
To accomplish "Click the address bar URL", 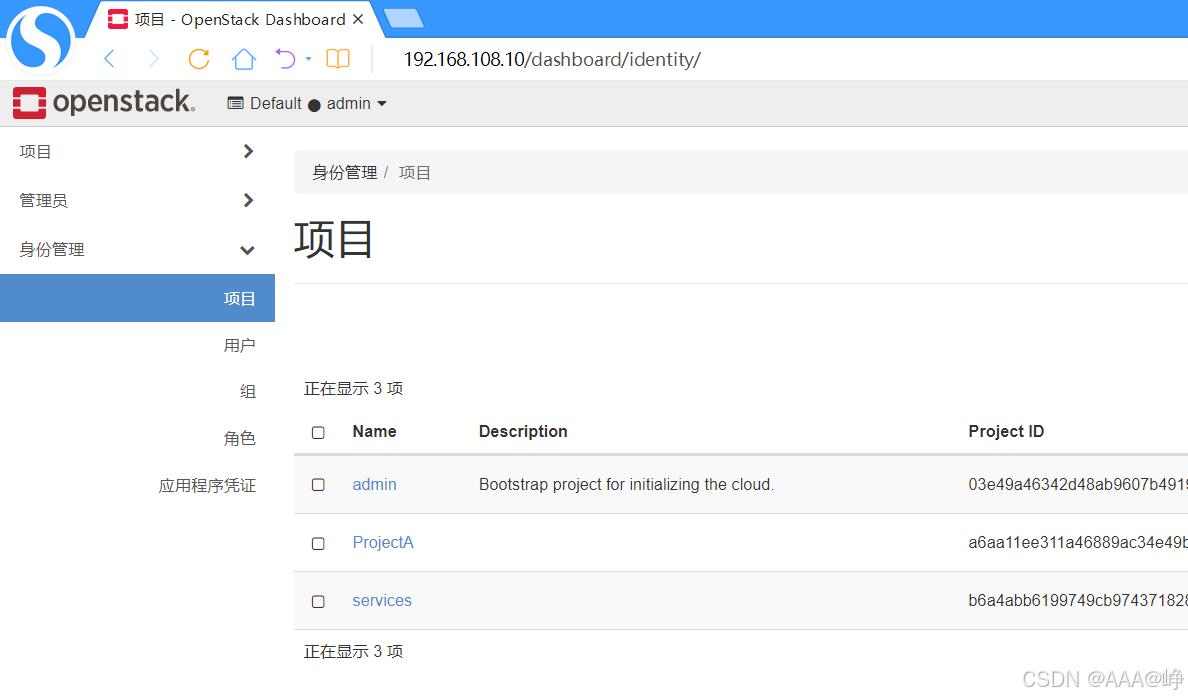I will 552,59.
